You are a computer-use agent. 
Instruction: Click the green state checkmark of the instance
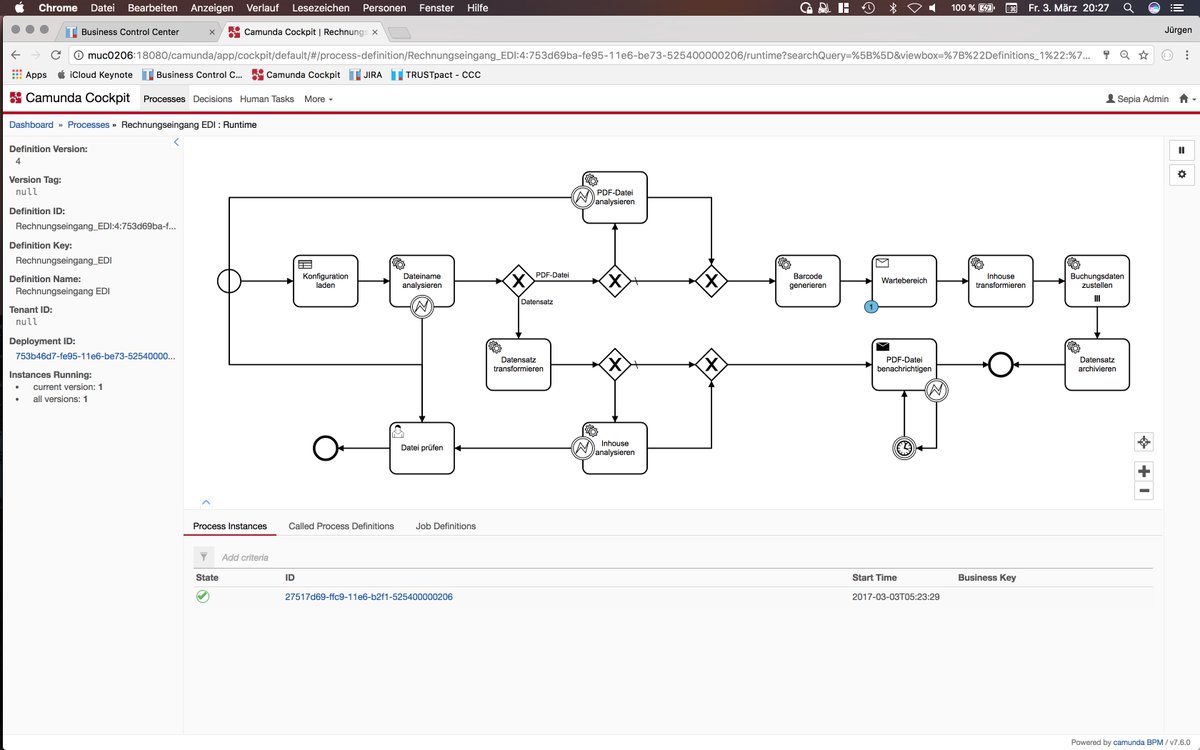[202, 596]
